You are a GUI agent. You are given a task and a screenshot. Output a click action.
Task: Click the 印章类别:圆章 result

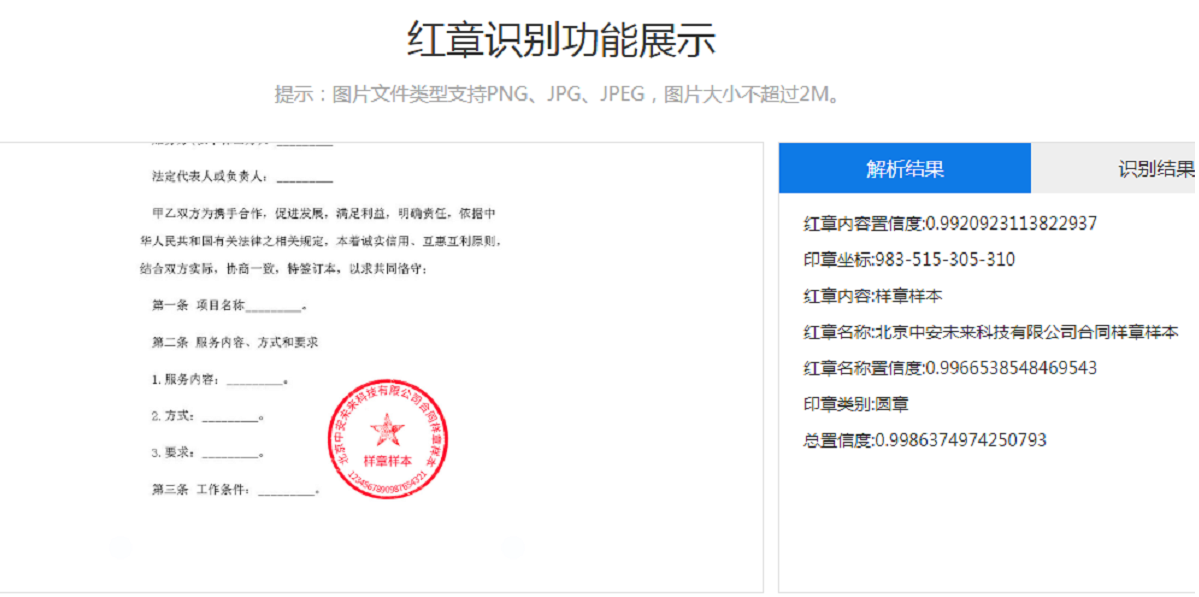[856, 404]
